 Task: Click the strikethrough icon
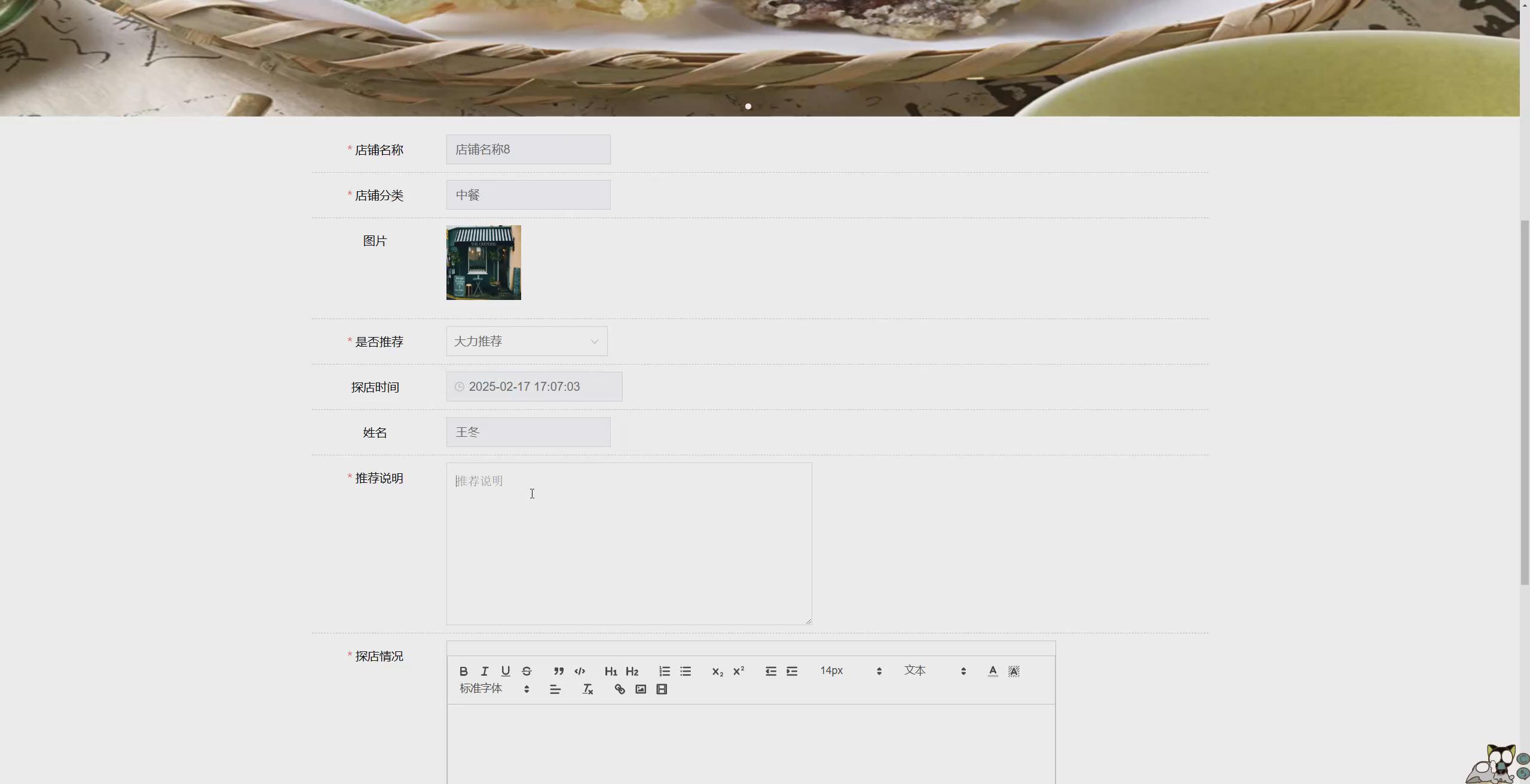click(527, 671)
